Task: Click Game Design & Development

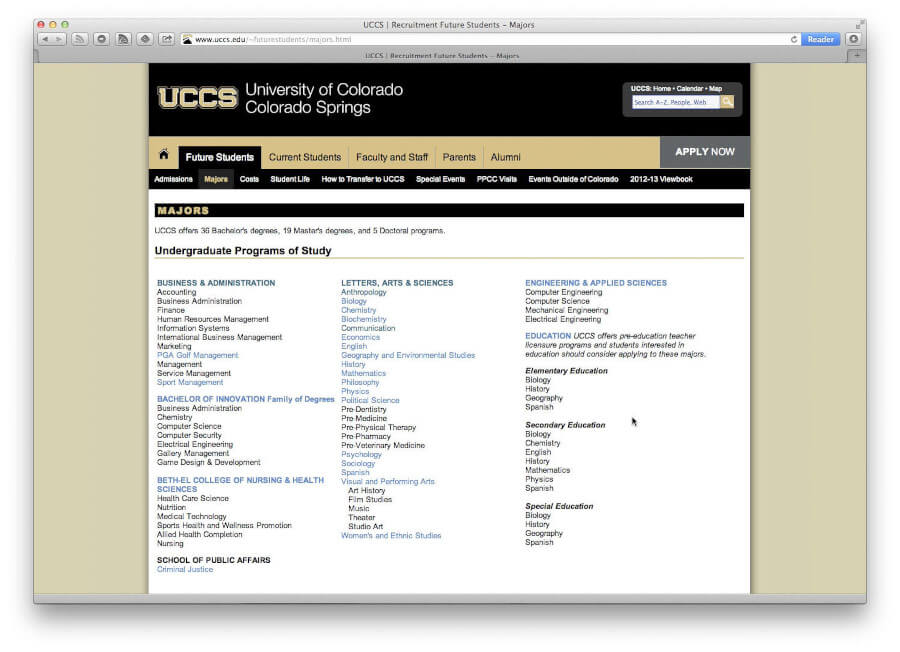Action: (x=208, y=463)
